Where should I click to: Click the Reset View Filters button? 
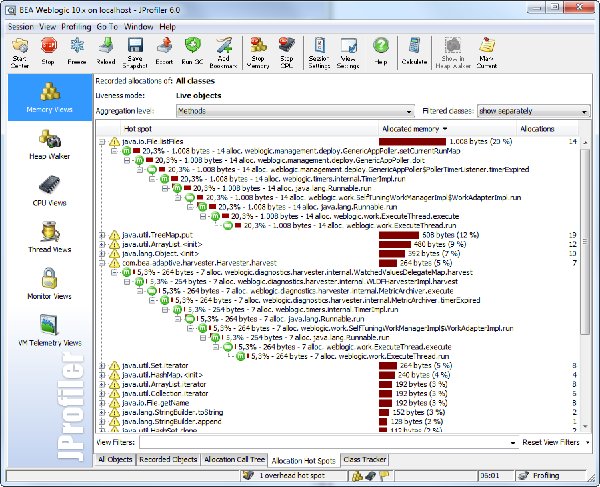point(551,443)
